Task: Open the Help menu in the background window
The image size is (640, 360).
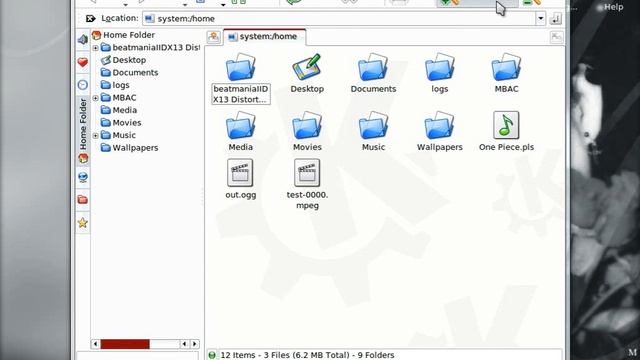Action: [x=613, y=7]
